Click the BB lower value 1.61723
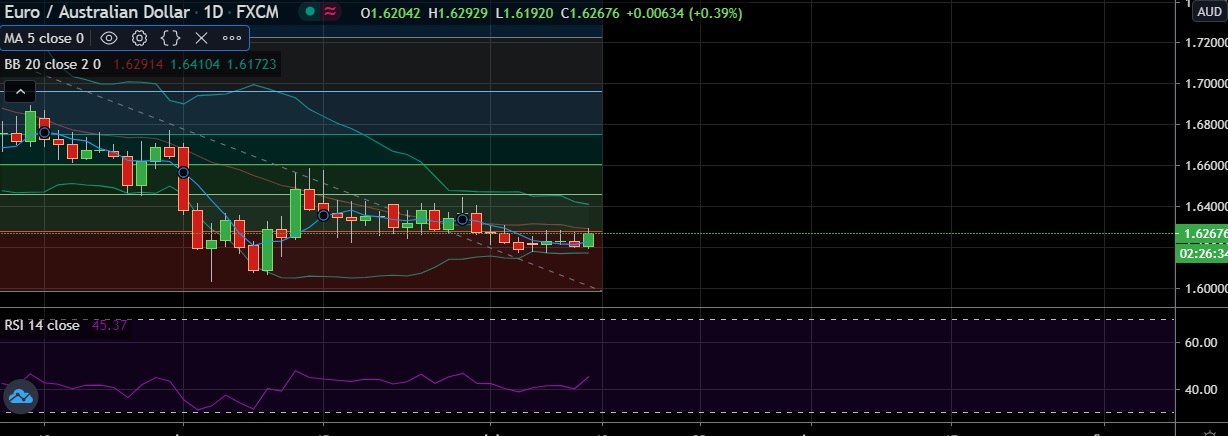Image resolution: width=1228 pixels, height=436 pixels. pos(252,64)
